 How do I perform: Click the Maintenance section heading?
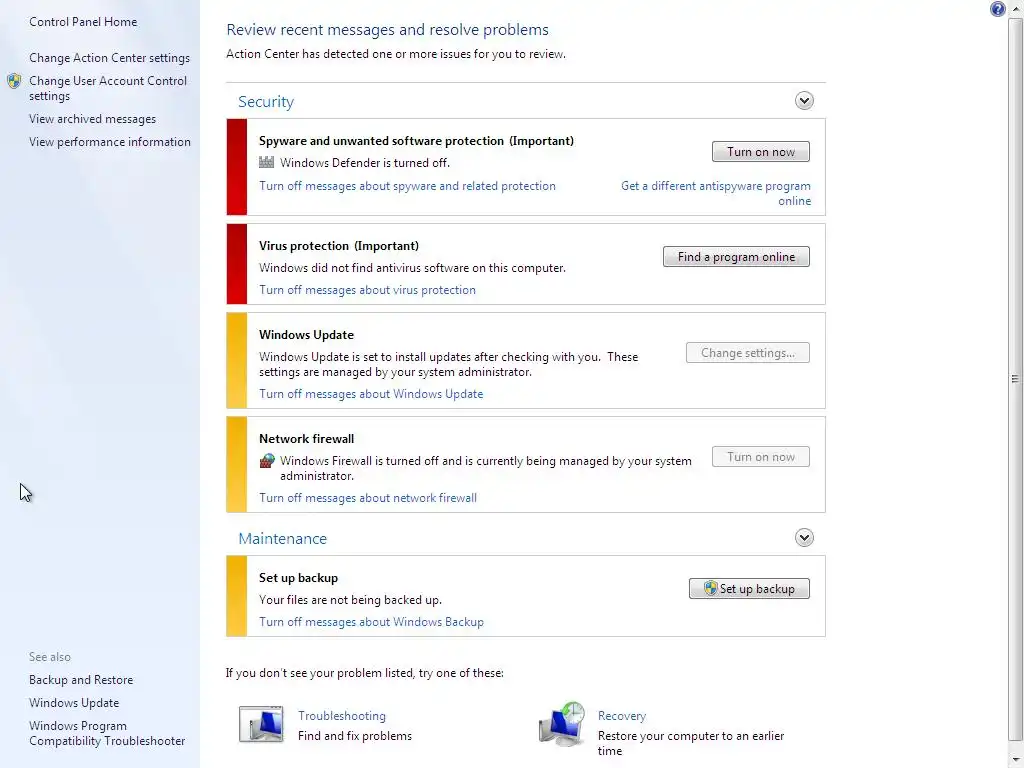[x=282, y=538]
